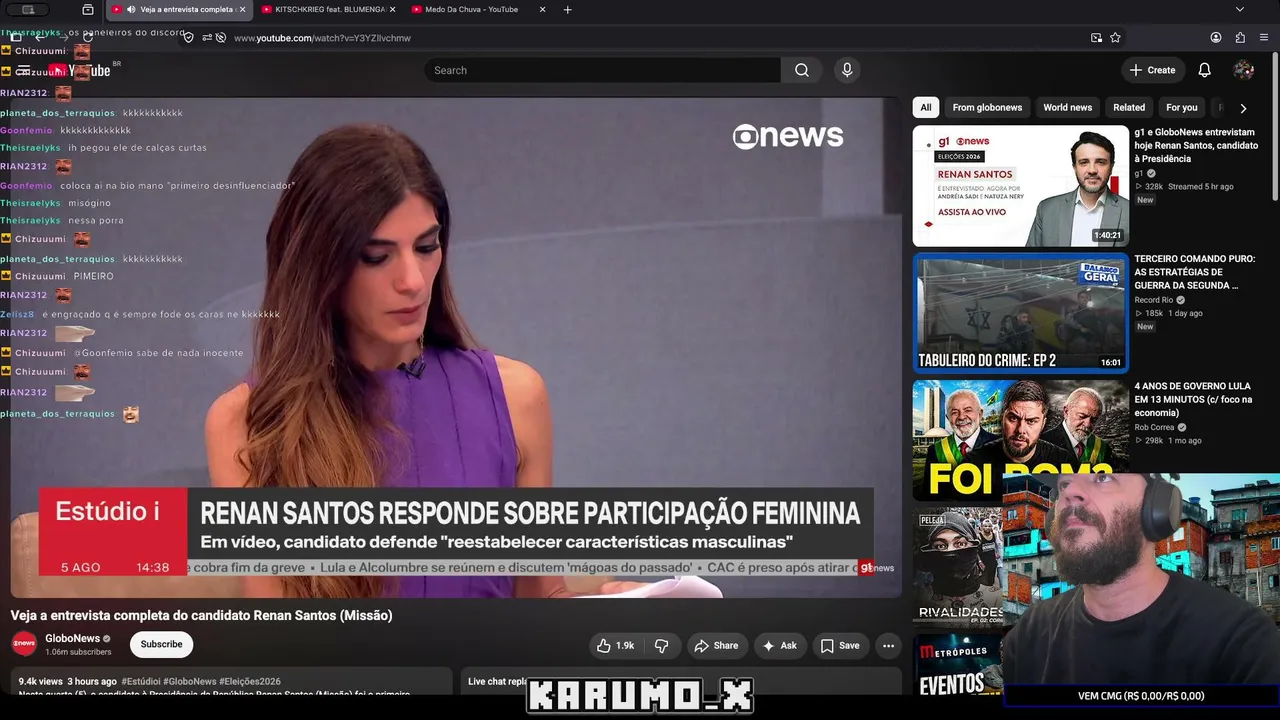Screen dimensions: 1280x720
Task: Click the #Eleições2026 hashtag link
Action: [250, 681]
